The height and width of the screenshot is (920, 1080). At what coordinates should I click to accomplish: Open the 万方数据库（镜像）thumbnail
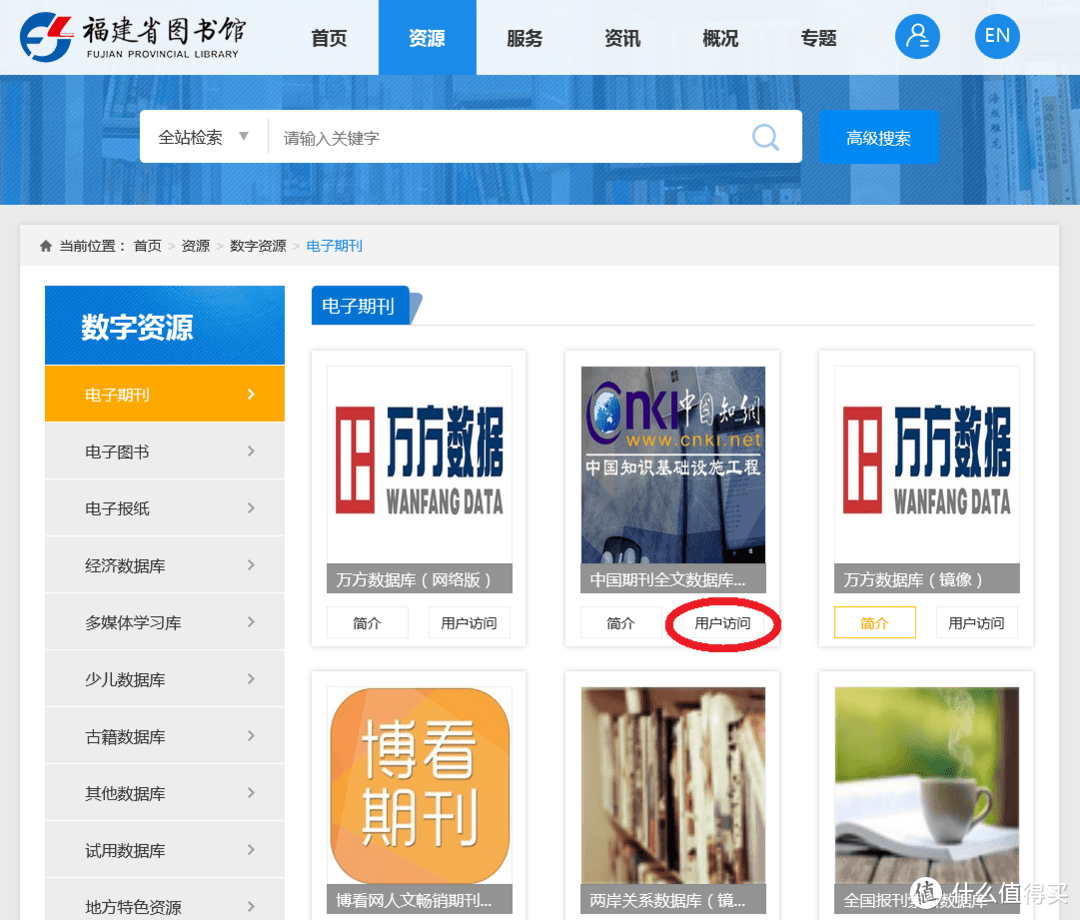tap(926, 465)
